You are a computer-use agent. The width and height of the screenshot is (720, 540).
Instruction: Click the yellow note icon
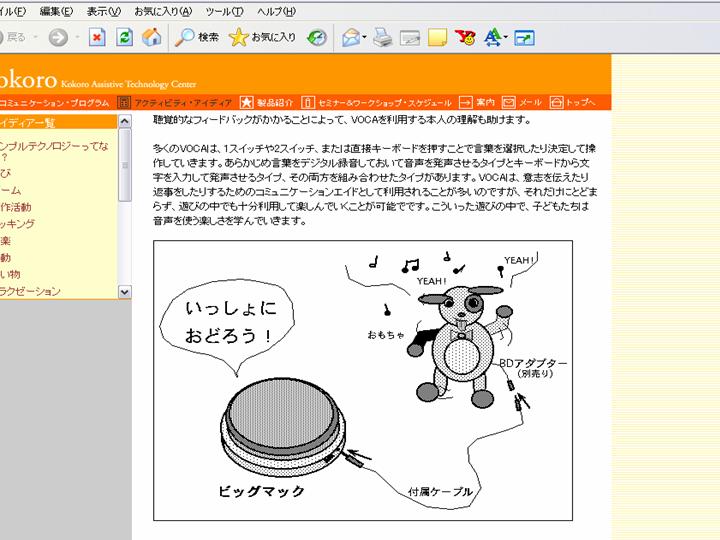(437, 38)
